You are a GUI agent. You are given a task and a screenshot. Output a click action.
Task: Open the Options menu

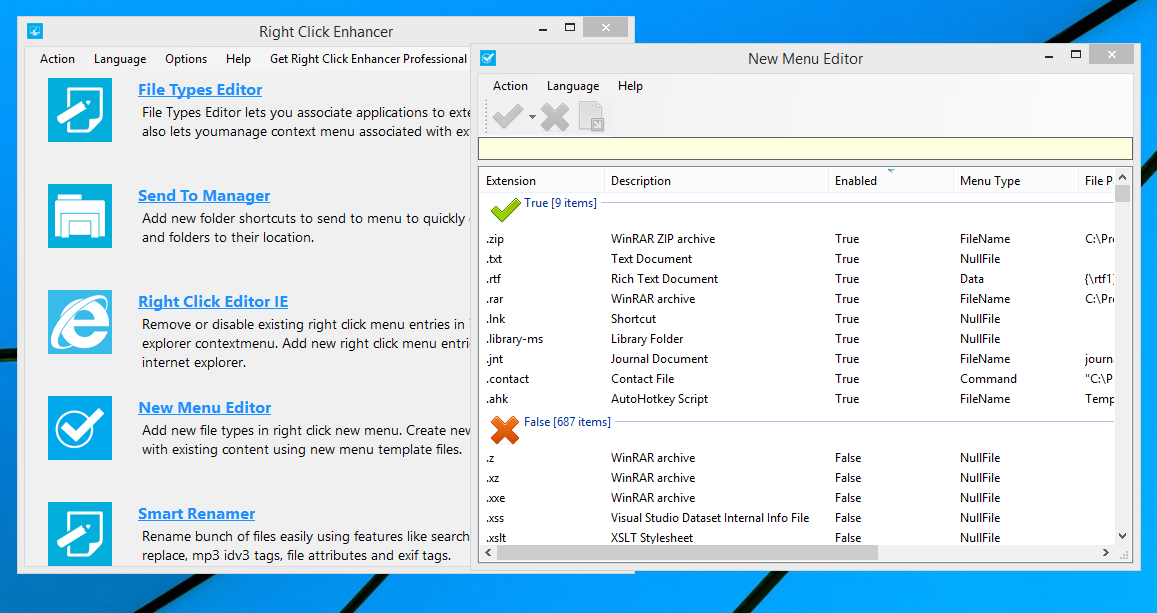click(186, 59)
